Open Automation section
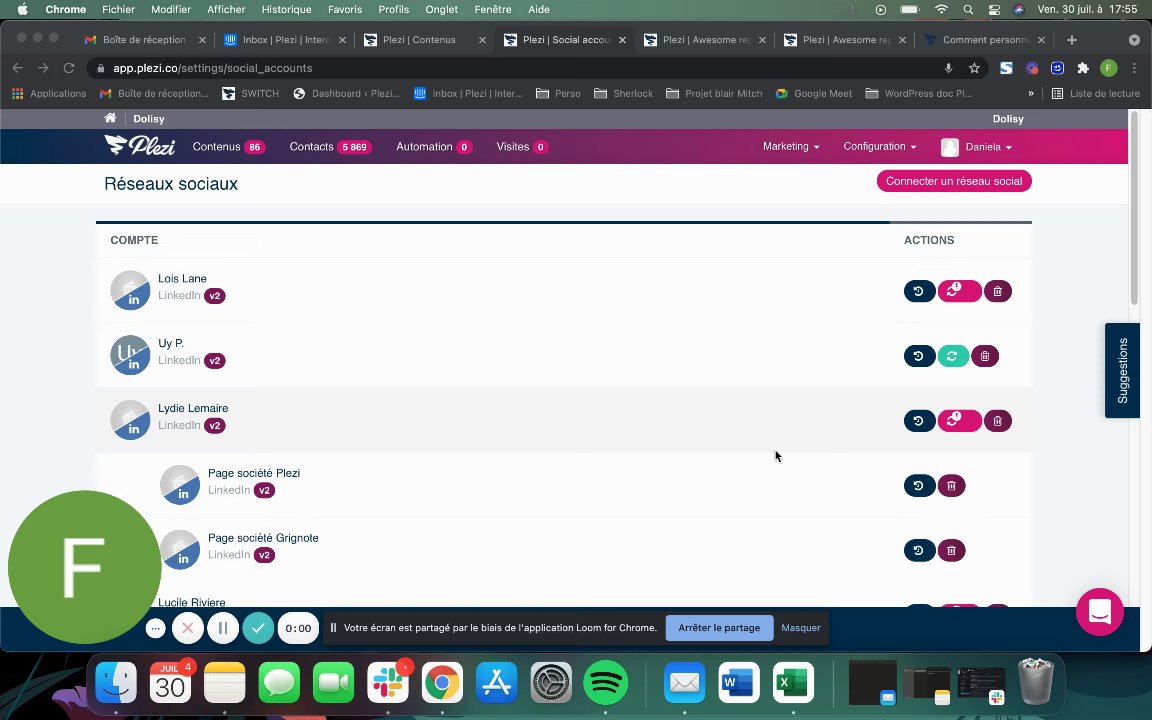Image resolution: width=1152 pixels, height=720 pixels. [x=433, y=147]
